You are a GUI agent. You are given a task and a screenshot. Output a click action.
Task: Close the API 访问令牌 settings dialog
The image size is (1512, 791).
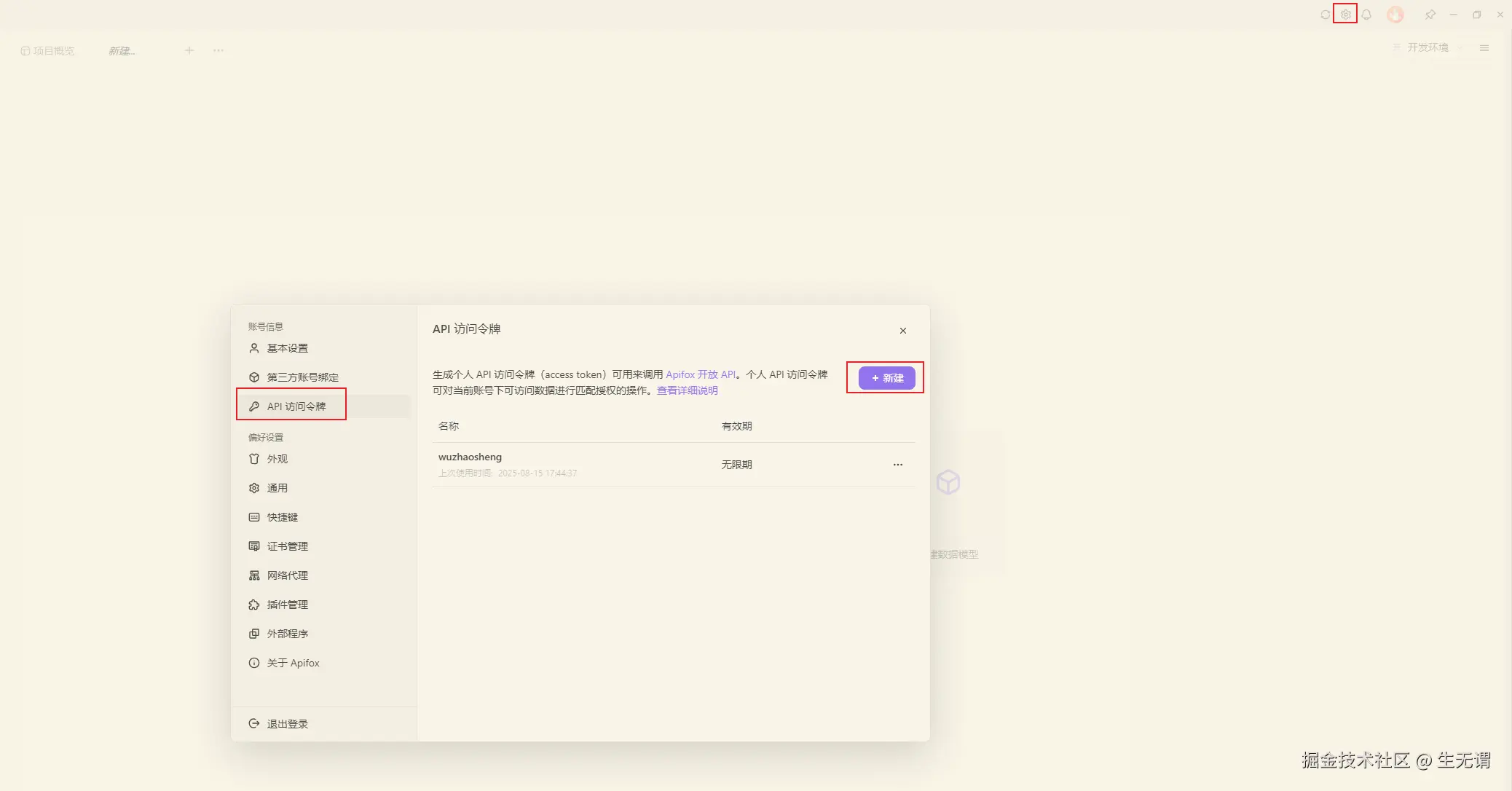click(x=902, y=331)
